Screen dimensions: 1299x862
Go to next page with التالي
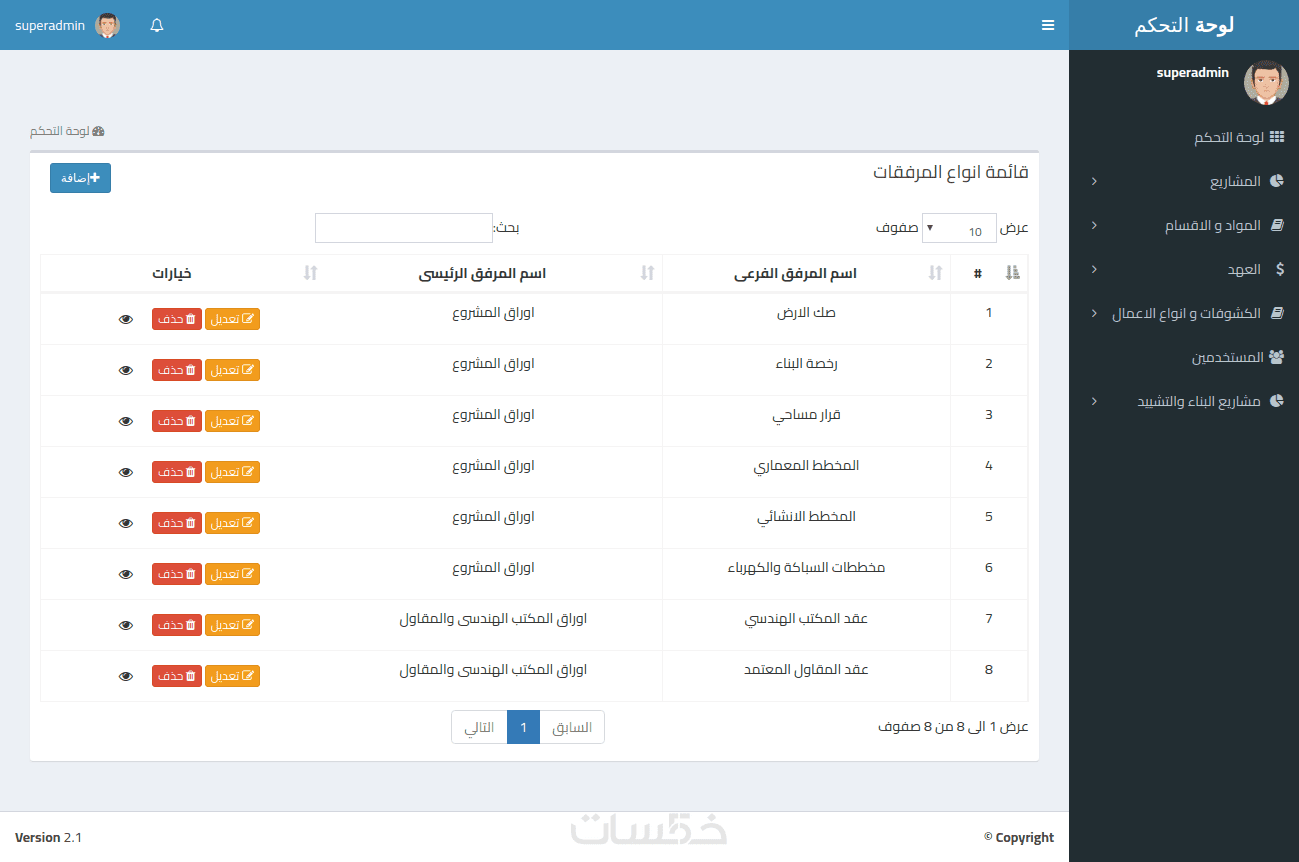coord(479,727)
